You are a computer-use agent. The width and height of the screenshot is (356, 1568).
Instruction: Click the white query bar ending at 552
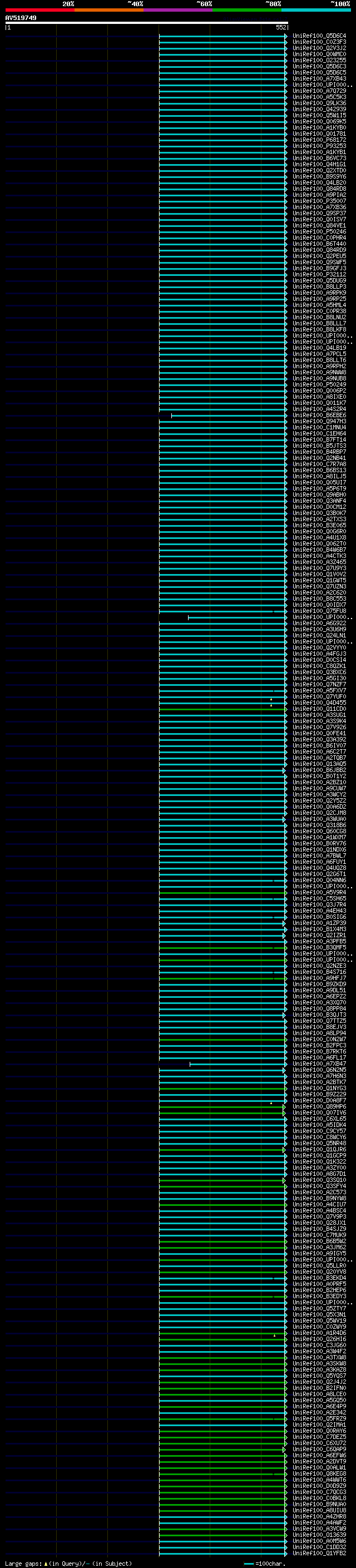(147, 23)
